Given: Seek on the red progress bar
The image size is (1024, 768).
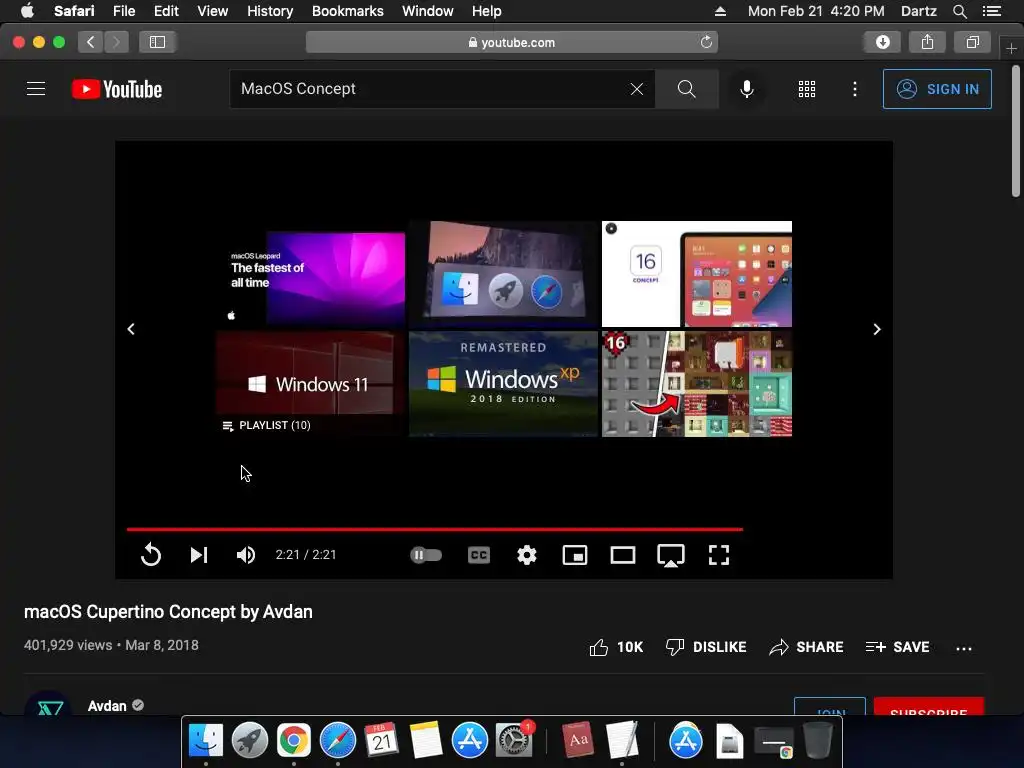Looking at the screenshot, I should point(435,529).
